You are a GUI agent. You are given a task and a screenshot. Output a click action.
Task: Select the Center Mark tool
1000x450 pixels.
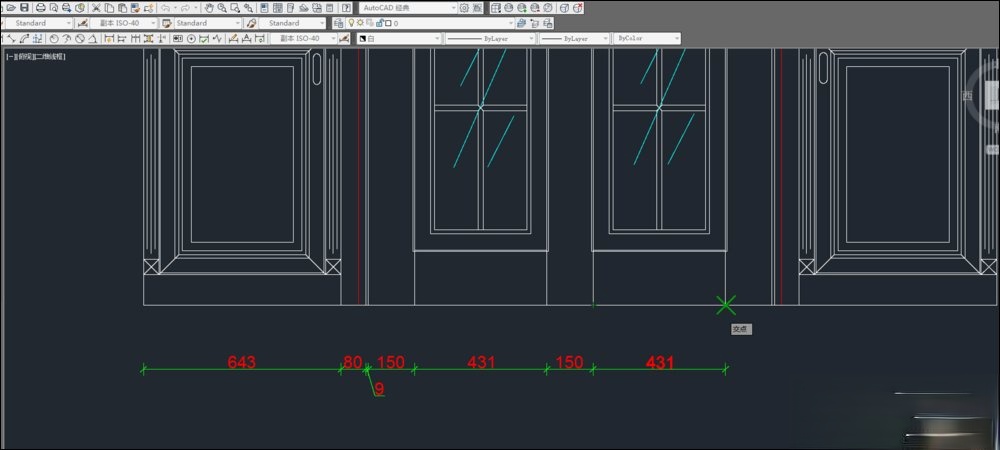coord(191,38)
